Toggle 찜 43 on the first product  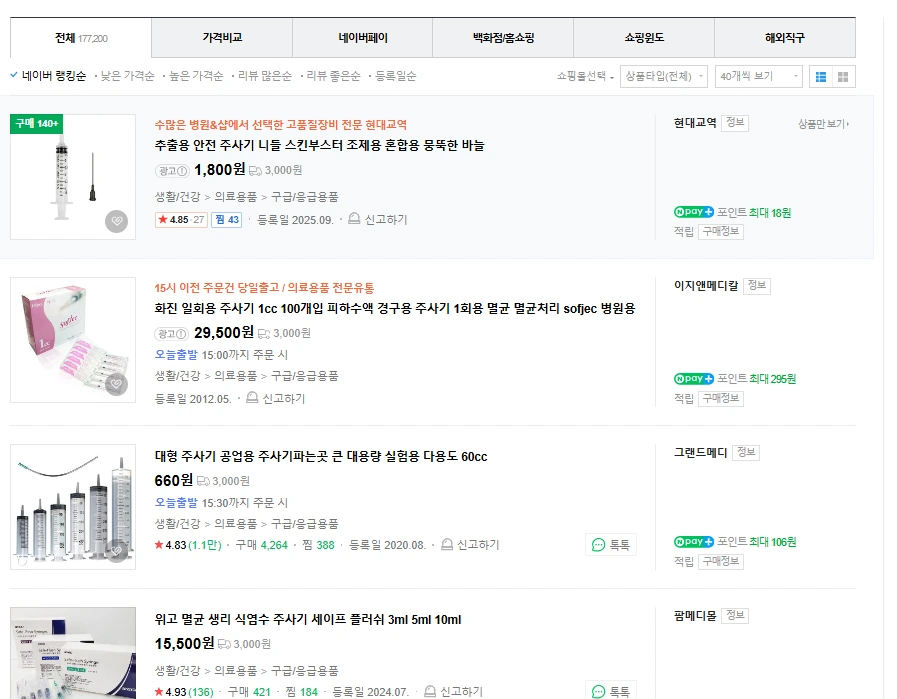pos(225,221)
